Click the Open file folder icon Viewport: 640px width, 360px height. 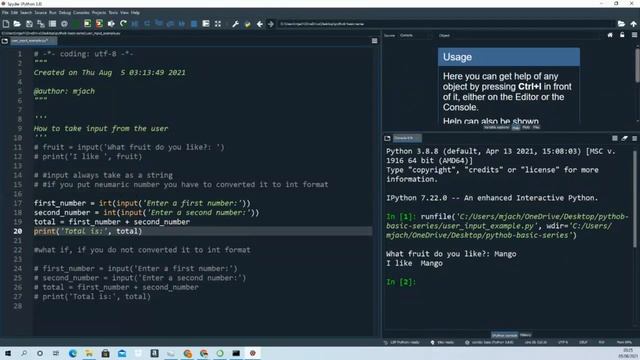point(17,24)
